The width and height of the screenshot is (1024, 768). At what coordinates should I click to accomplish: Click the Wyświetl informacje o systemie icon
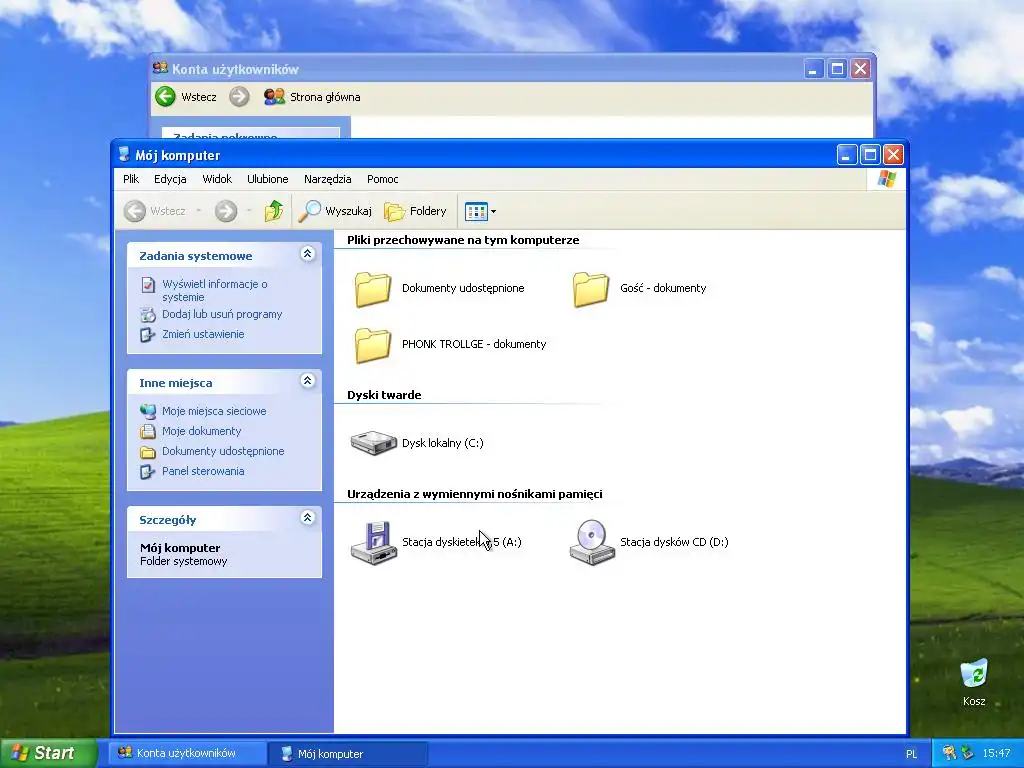[148, 285]
